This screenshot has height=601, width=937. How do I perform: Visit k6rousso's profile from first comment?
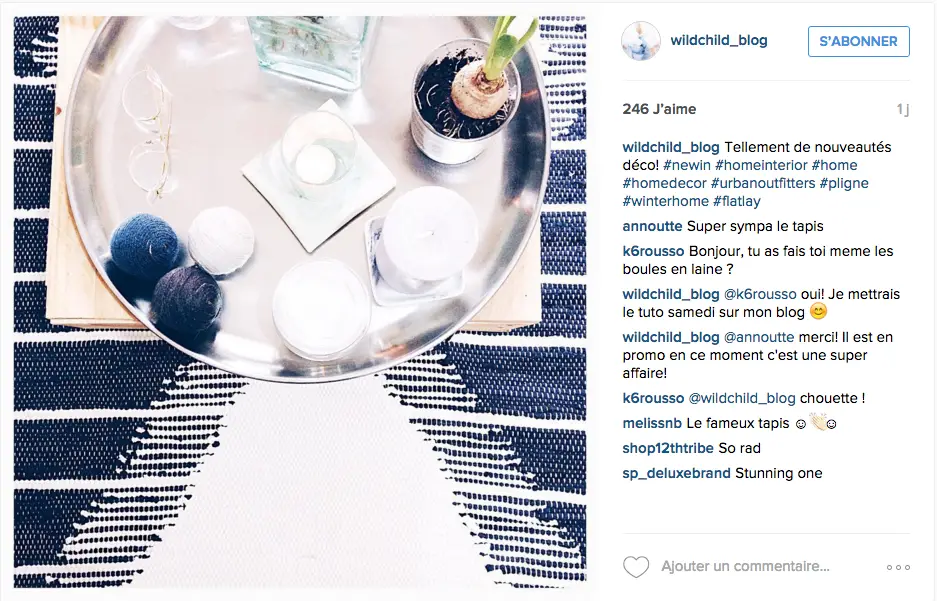pos(653,251)
